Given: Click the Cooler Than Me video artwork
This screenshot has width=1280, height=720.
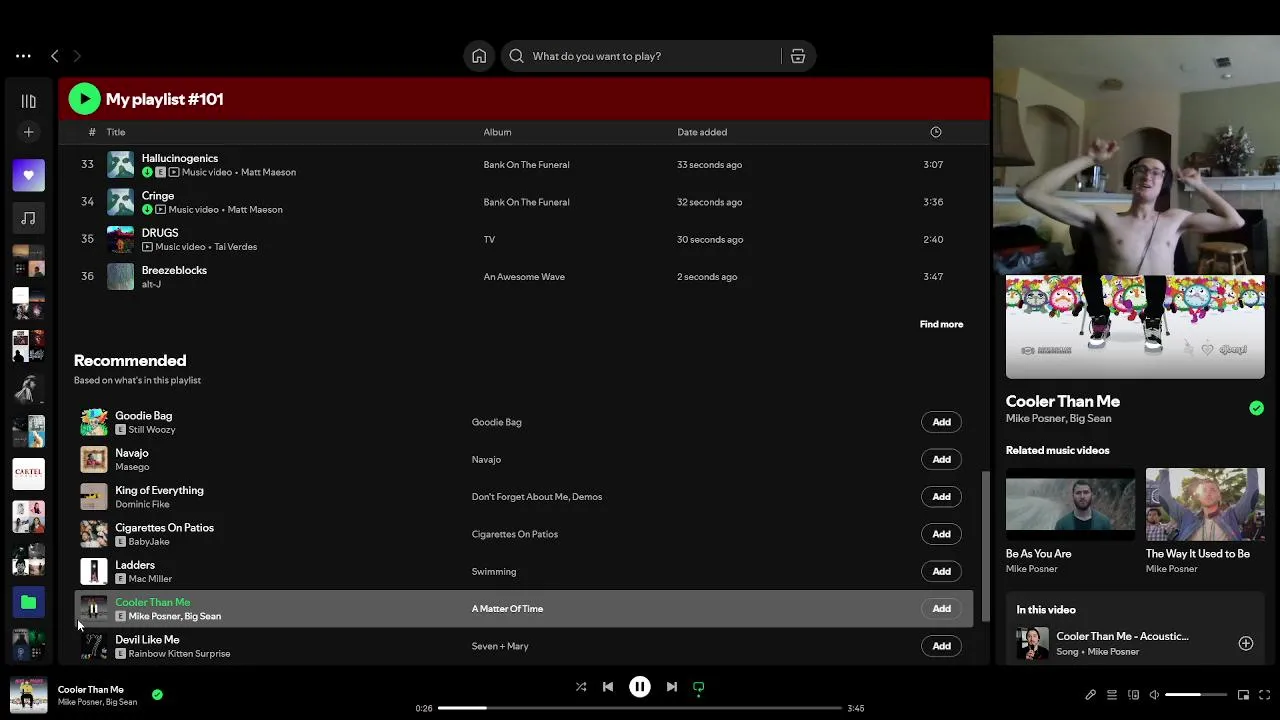Looking at the screenshot, I should (x=1135, y=327).
